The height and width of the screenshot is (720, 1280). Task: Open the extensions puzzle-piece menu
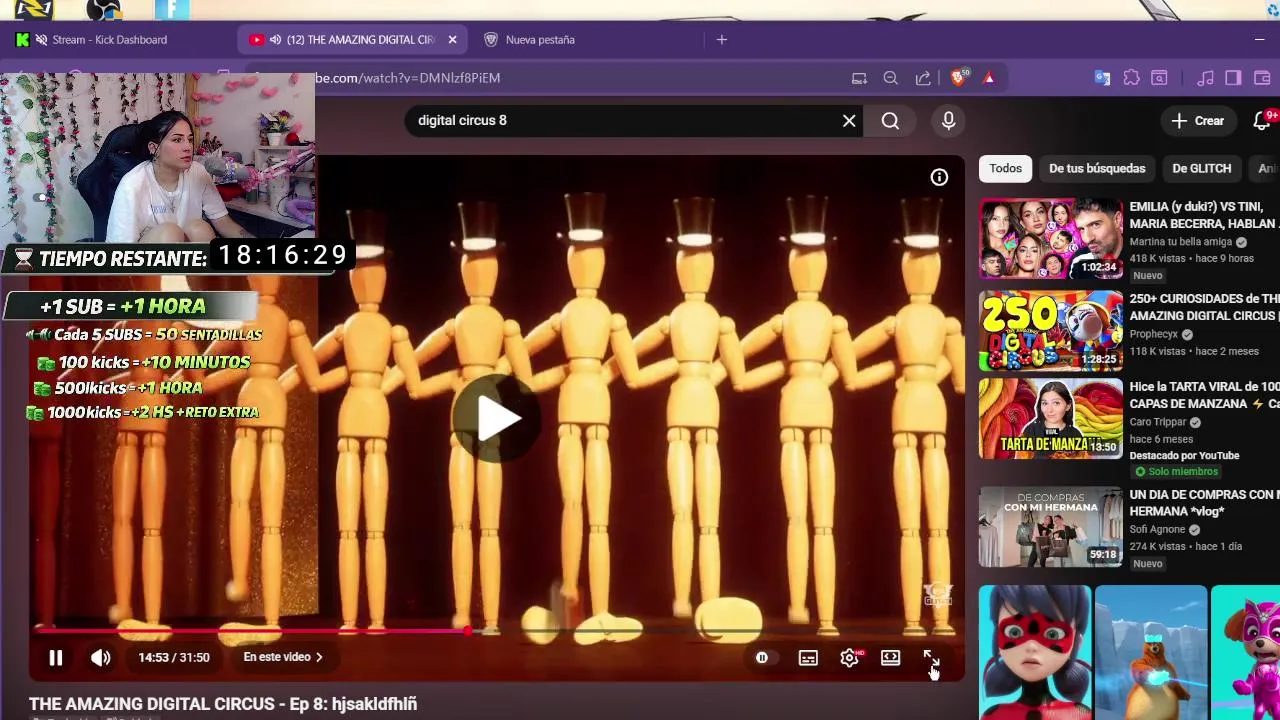1131,78
